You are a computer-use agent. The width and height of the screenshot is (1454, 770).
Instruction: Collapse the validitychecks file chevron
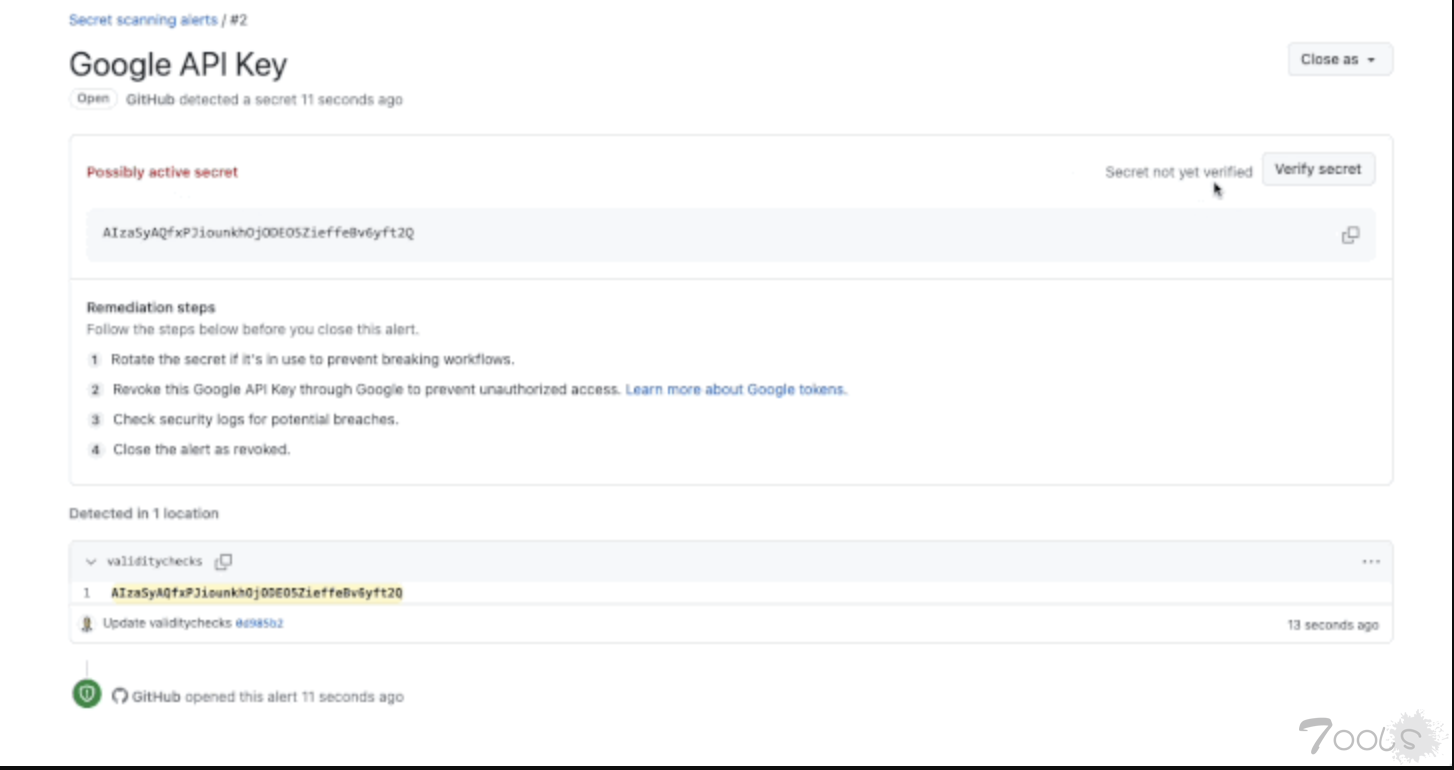click(91, 562)
